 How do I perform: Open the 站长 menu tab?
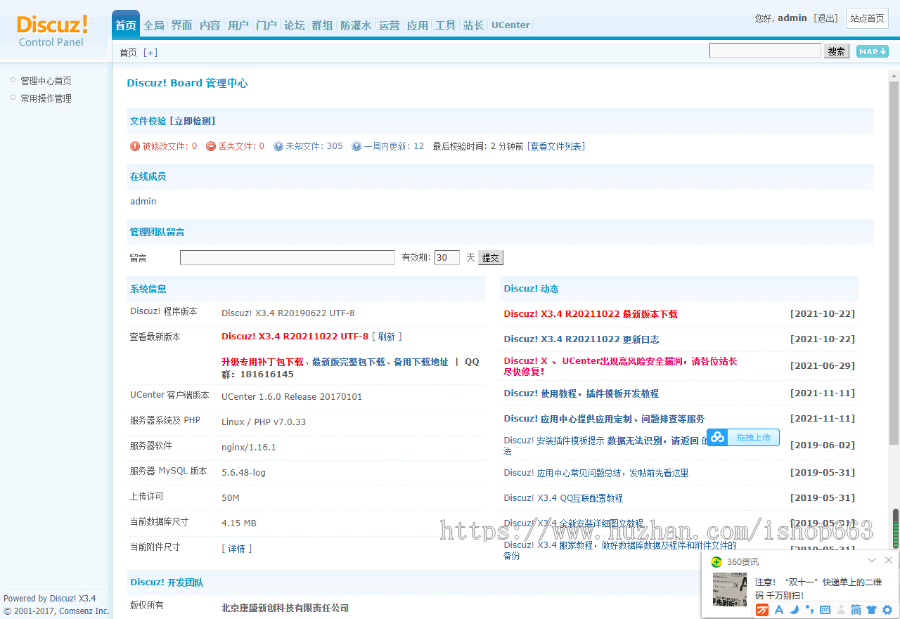tap(473, 25)
